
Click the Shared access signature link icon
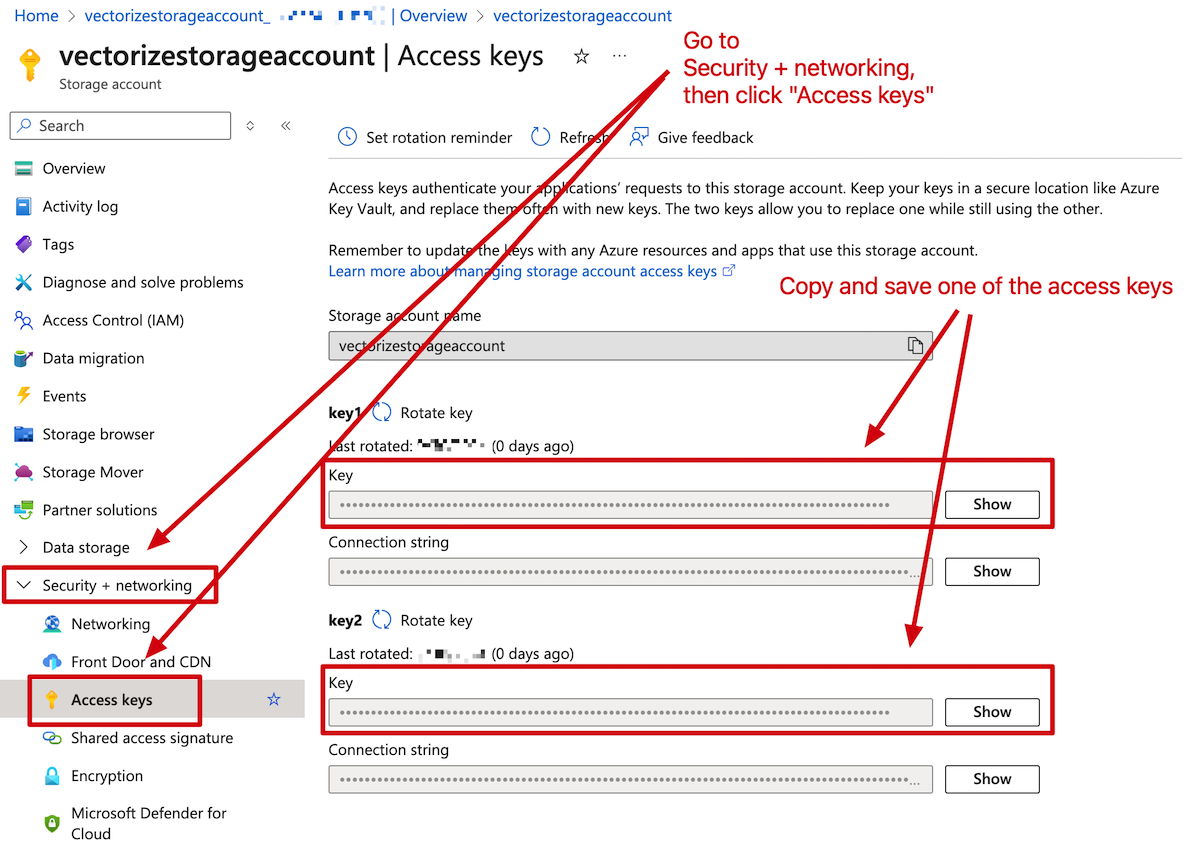pyautogui.click(x=52, y=738)
